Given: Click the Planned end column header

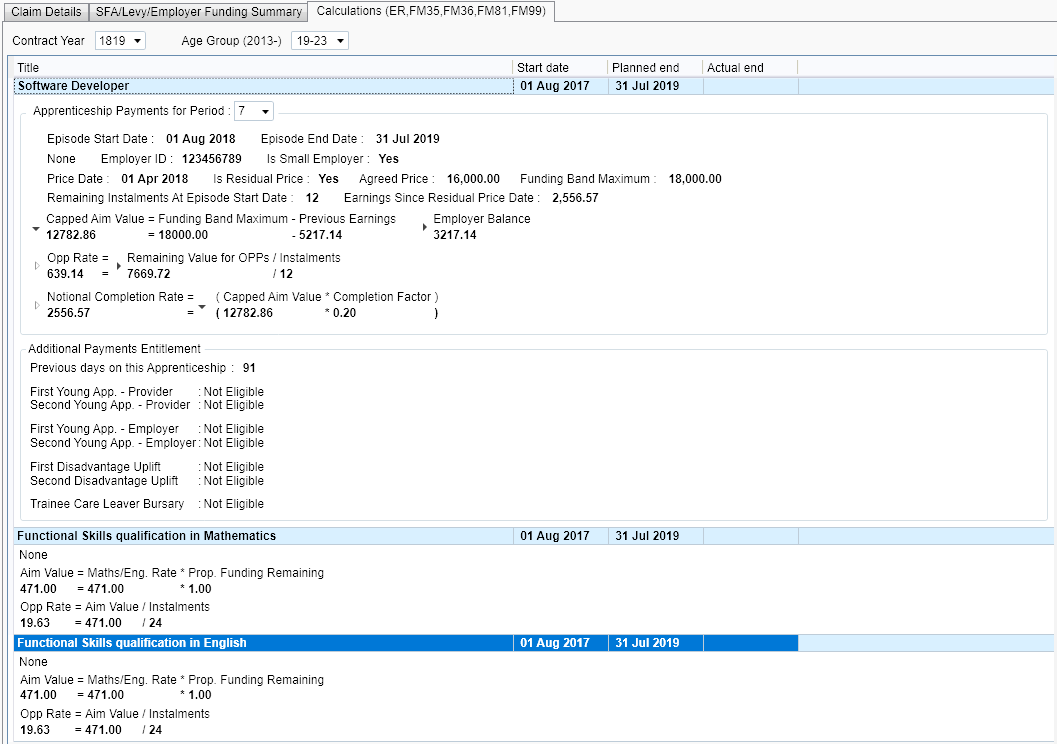Looking at the screenshot, I should (654, 67).
